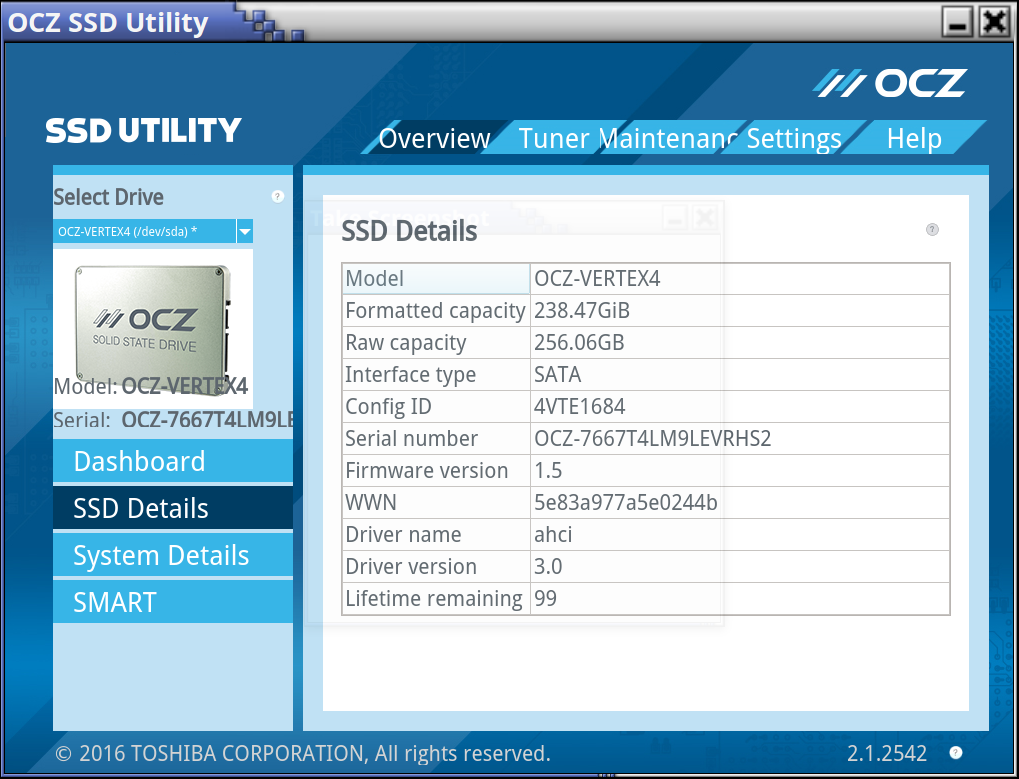This screenshot has width=1019, height=779.
Task: Click the OCZ logo at top right
Action: 890,83
